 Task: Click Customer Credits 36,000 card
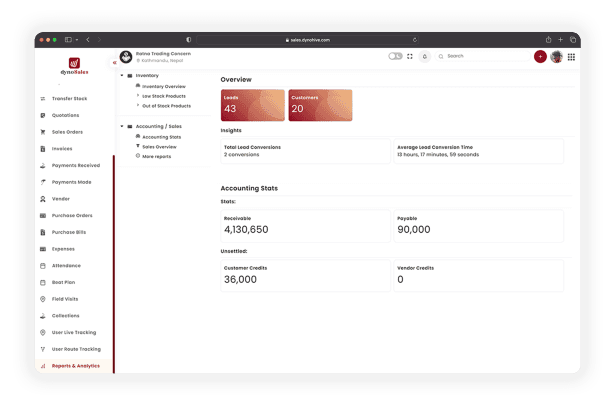click(x=306, y=276)
